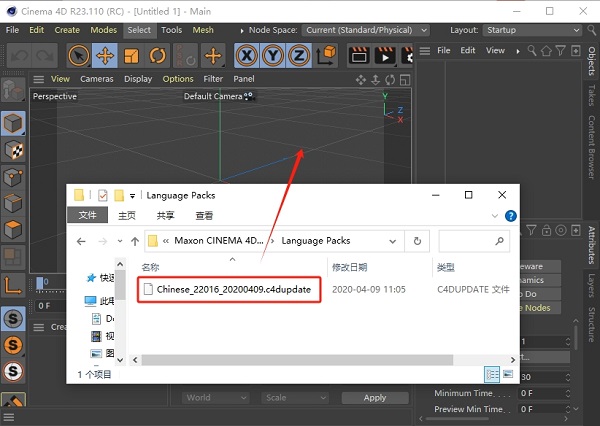Open the Scale mode dropdown
Image resolution: width=600 pixels, height=426 pixels.
pyautogui.click(x=295, y=398)
